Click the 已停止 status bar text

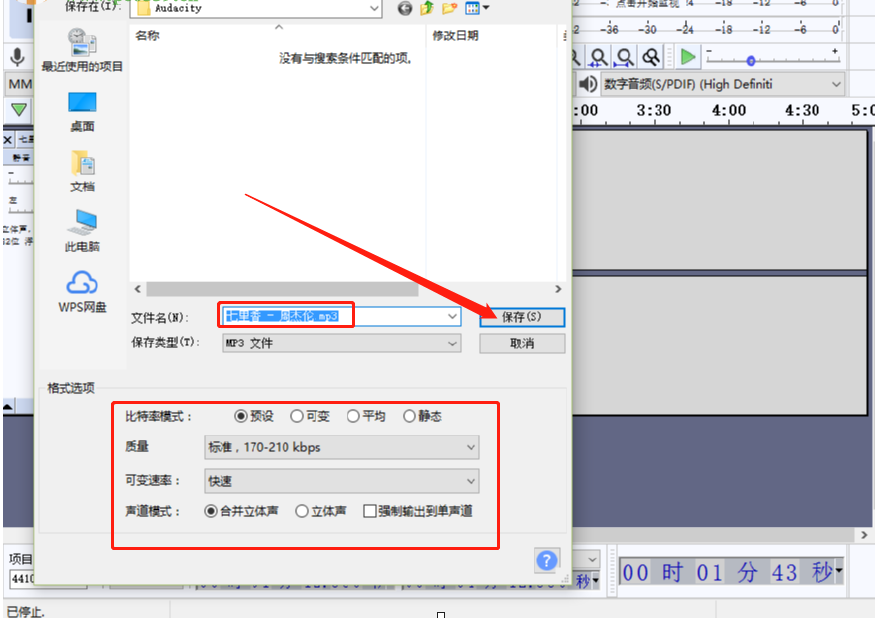coord(25,612)
